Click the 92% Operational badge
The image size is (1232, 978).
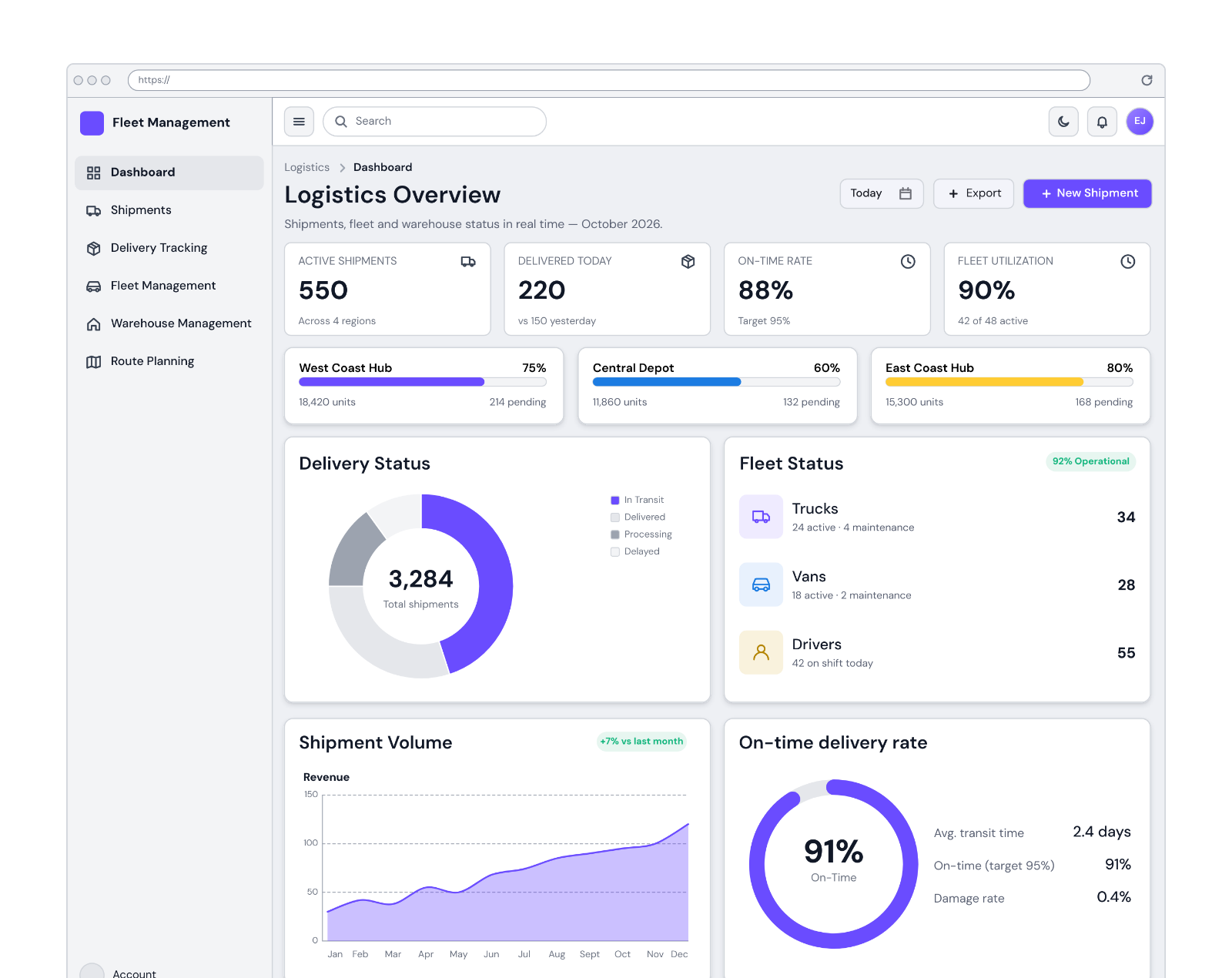tap(1090, 461)
